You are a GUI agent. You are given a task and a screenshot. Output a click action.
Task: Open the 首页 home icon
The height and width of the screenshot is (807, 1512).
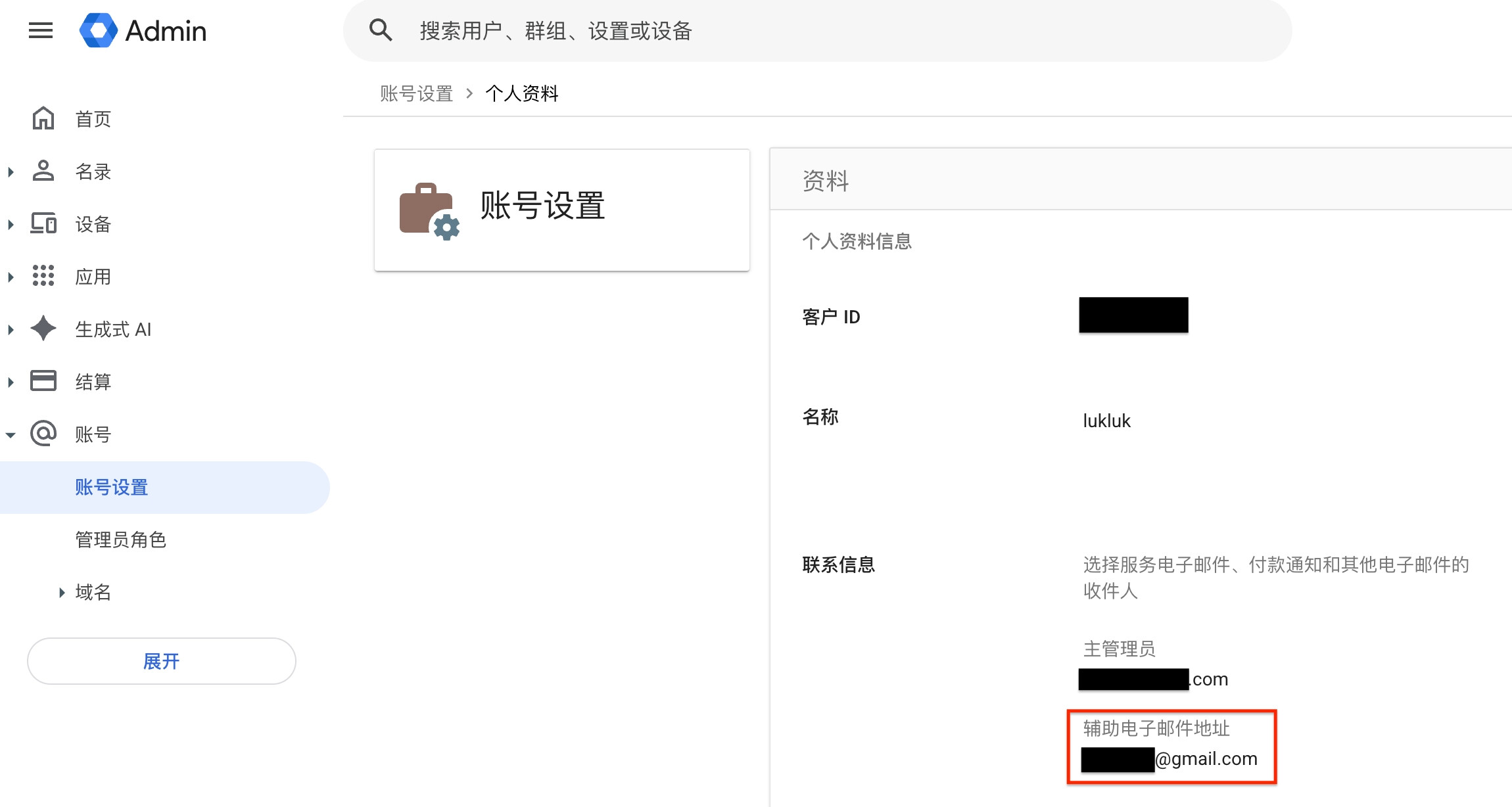pyautogui.click(x=43, y=118)
